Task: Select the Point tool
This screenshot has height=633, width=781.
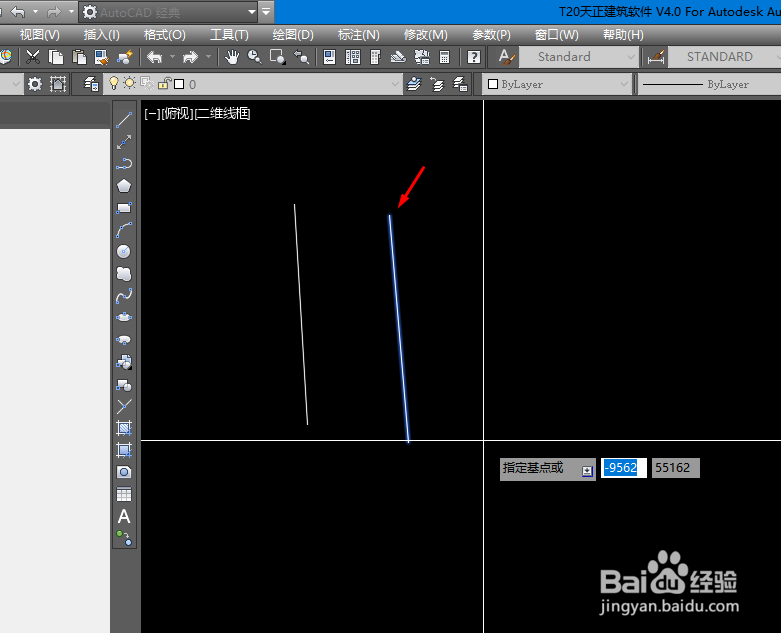Action: 124,406
